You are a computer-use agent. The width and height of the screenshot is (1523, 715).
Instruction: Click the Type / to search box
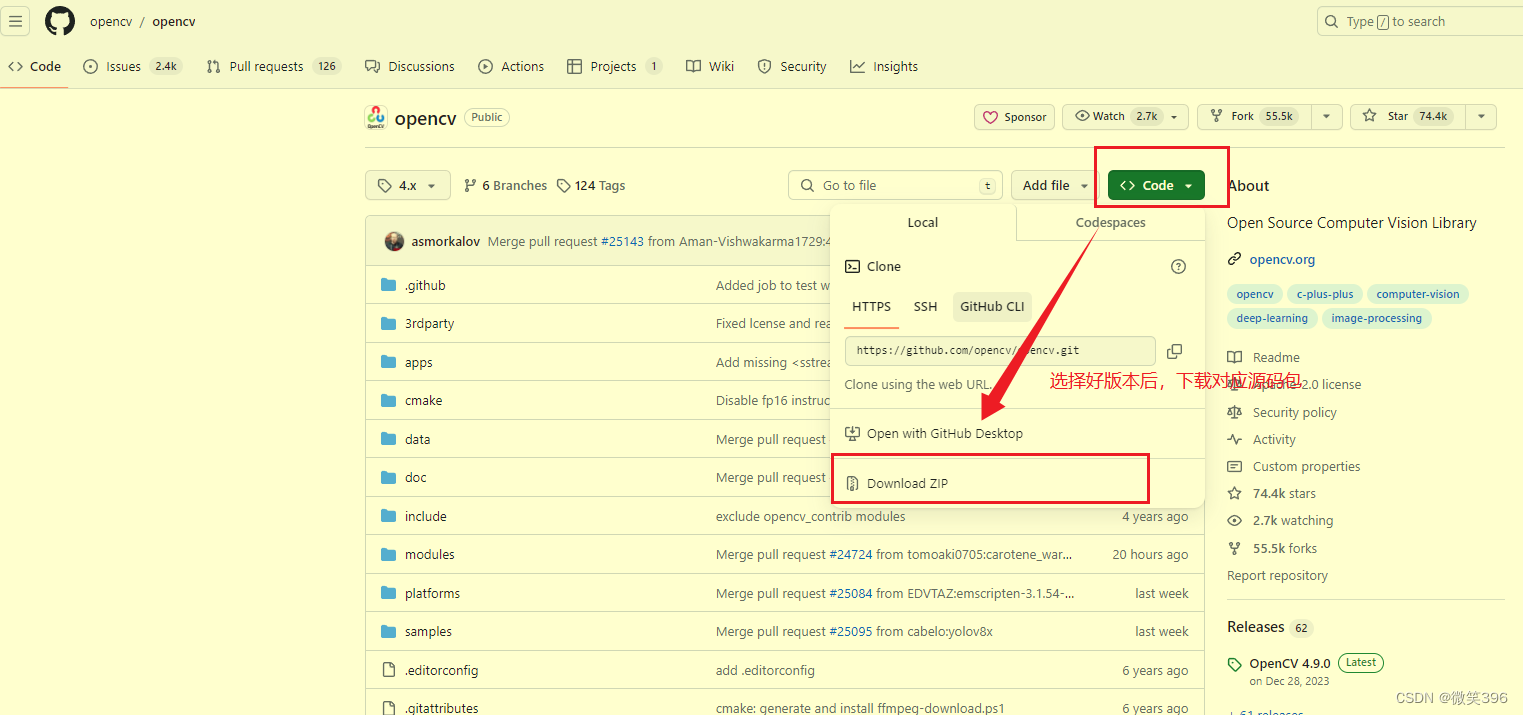click(1420, 22)
